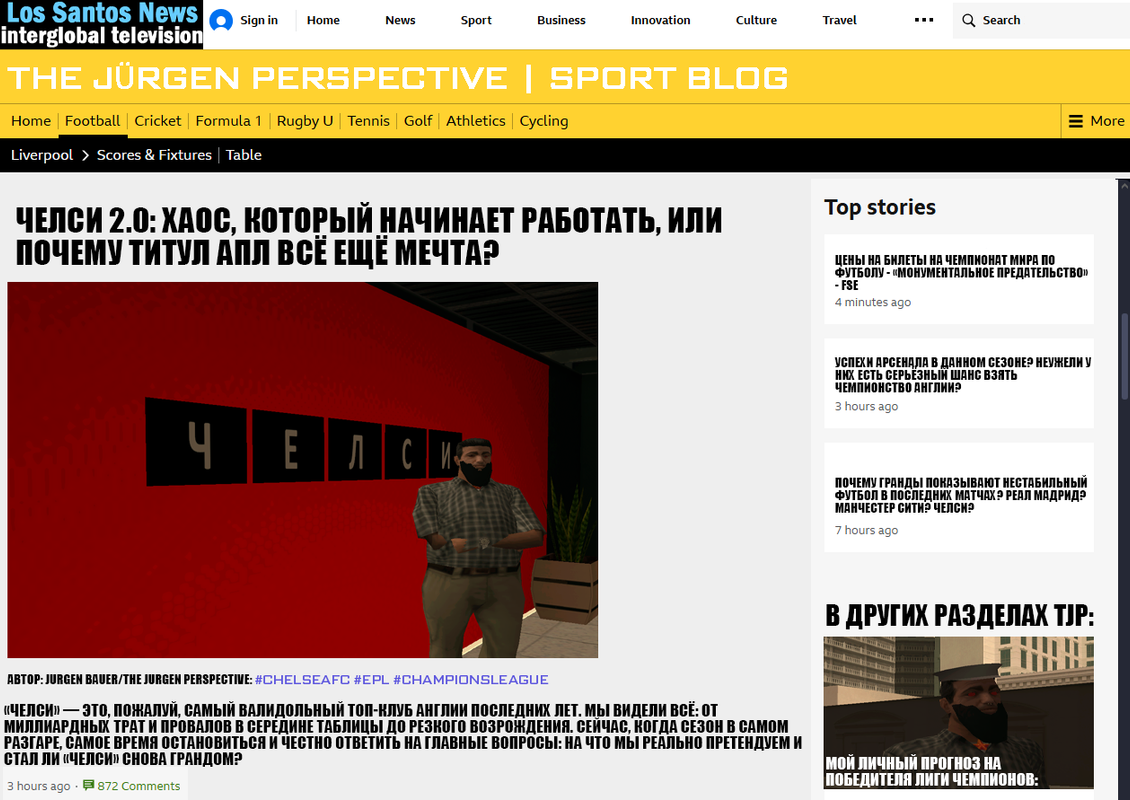1130x800 pixels.
Task: Select Home in the yellow sport menu
Action: click(x=31, y=121)
